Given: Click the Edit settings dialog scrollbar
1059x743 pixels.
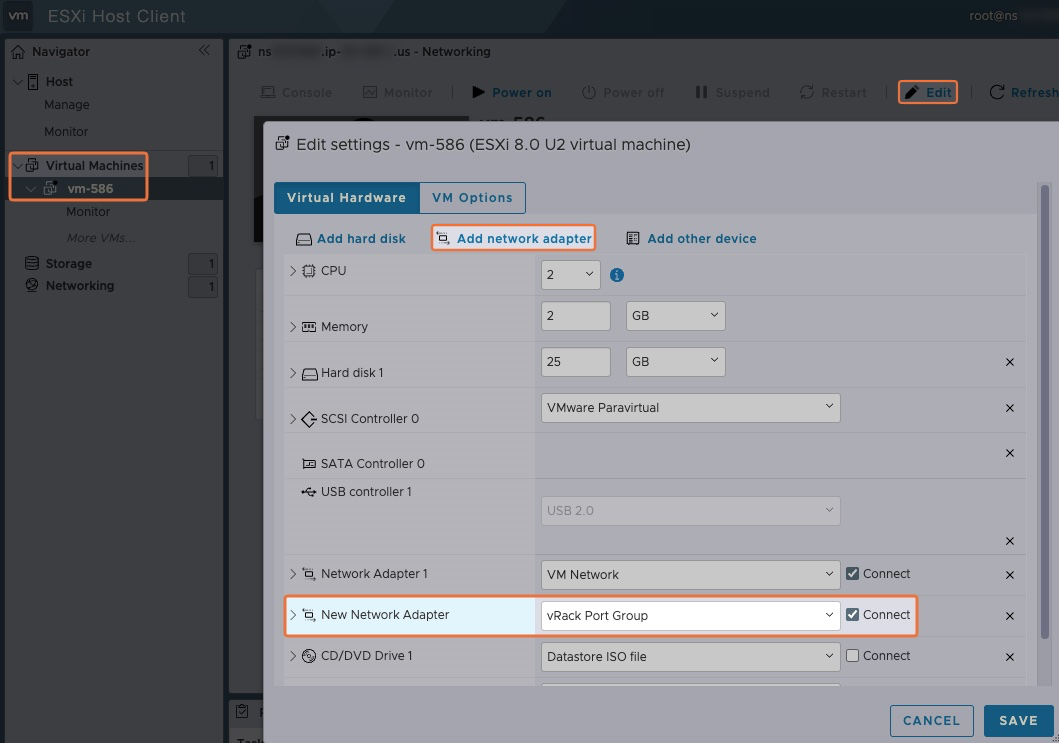Looking at the screenshot, I should click(x=1045, y=412).
